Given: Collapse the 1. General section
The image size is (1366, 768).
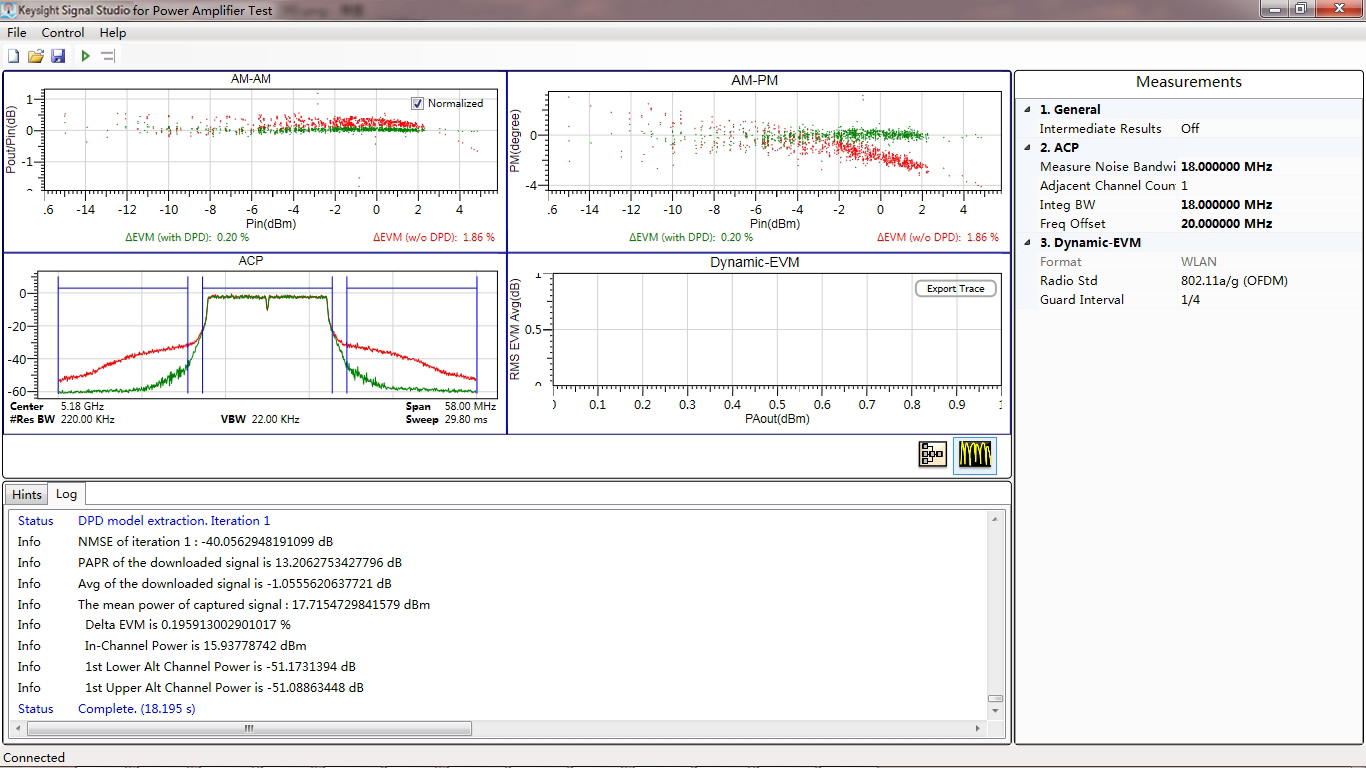Looking at the screenshot, I should (1025, 109).
